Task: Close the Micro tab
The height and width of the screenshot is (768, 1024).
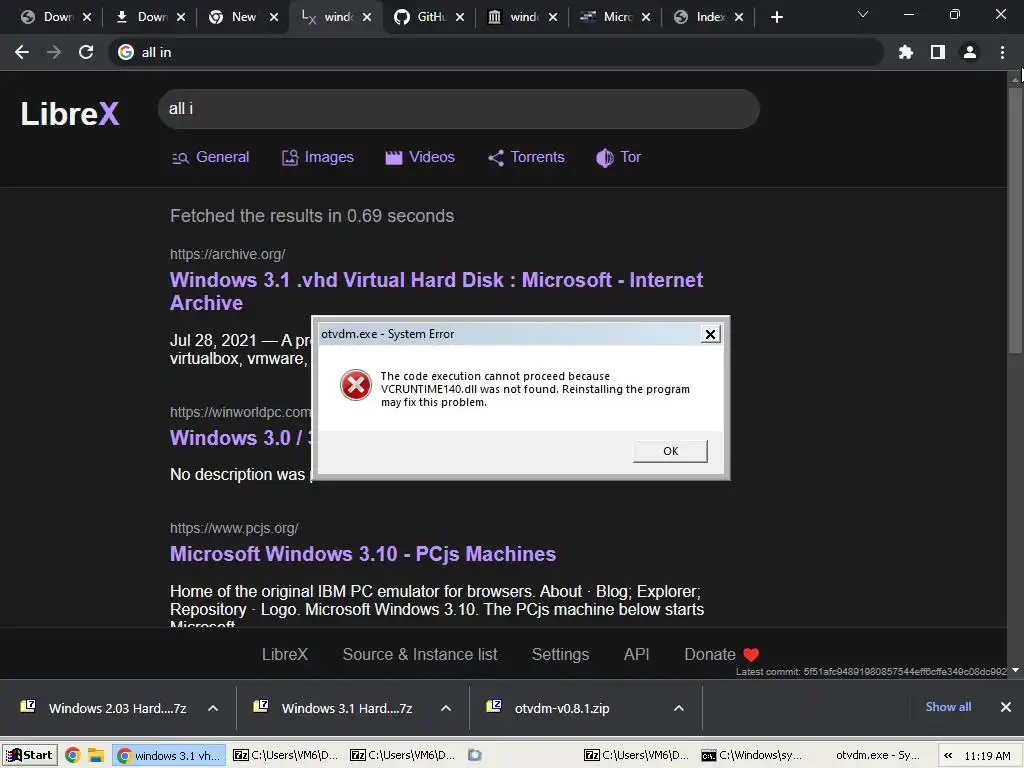Action: pos(646,17)
